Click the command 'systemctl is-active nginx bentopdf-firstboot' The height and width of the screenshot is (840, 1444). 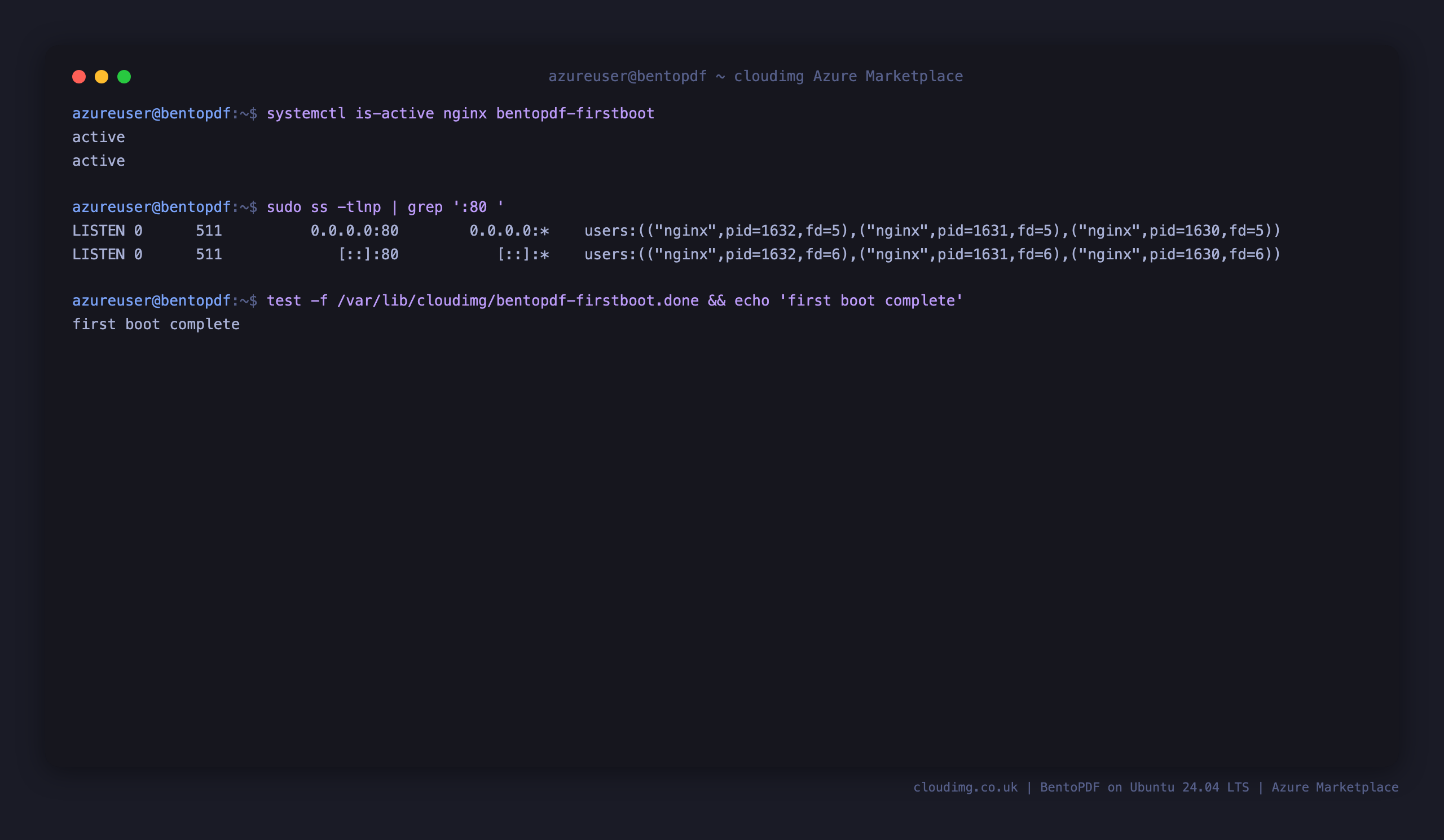click(461, 113)
